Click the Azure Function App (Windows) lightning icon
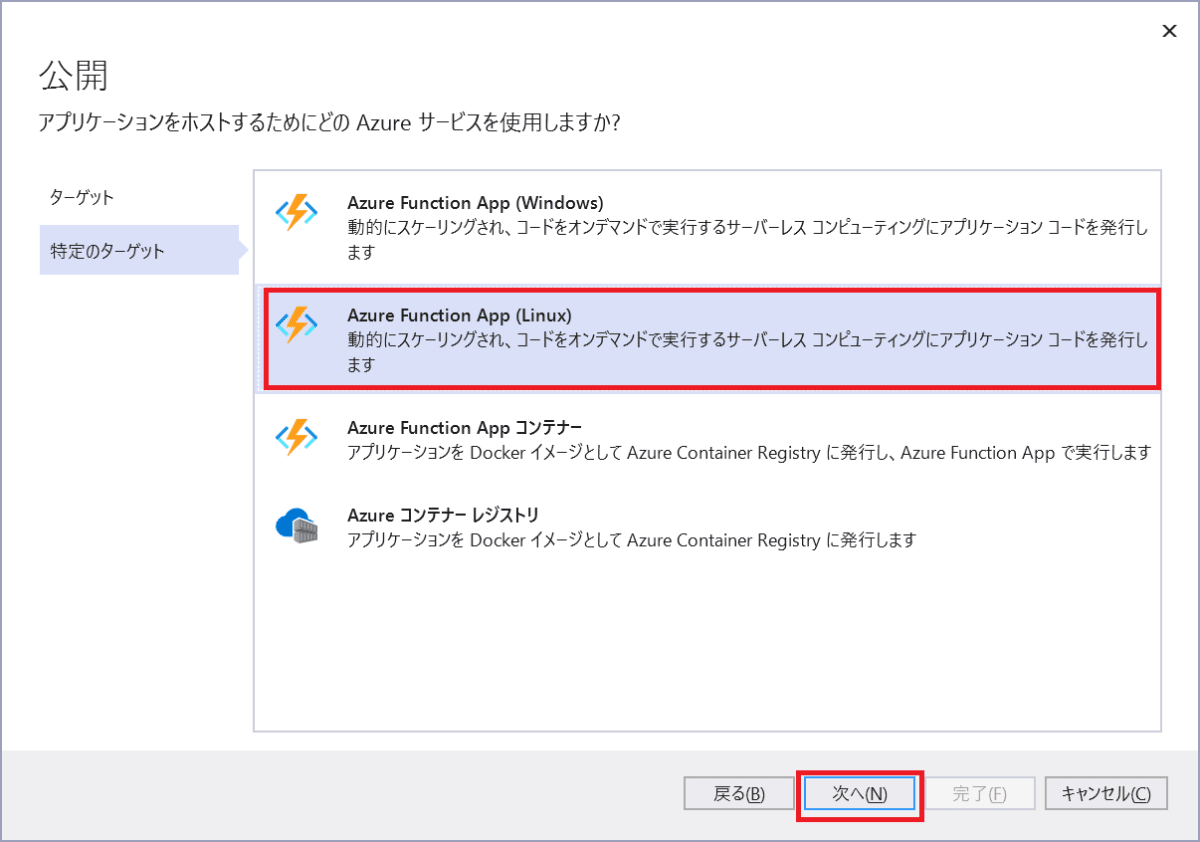 [x=296, y=214]
